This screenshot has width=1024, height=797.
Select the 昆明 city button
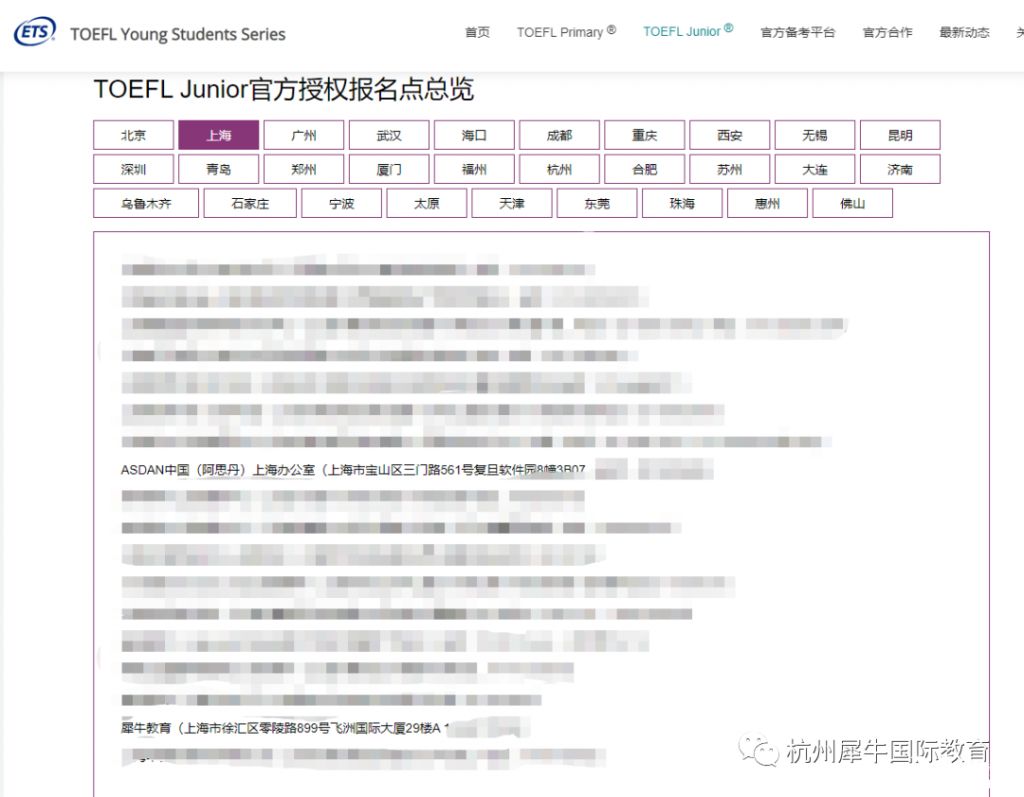pos(900,135)
